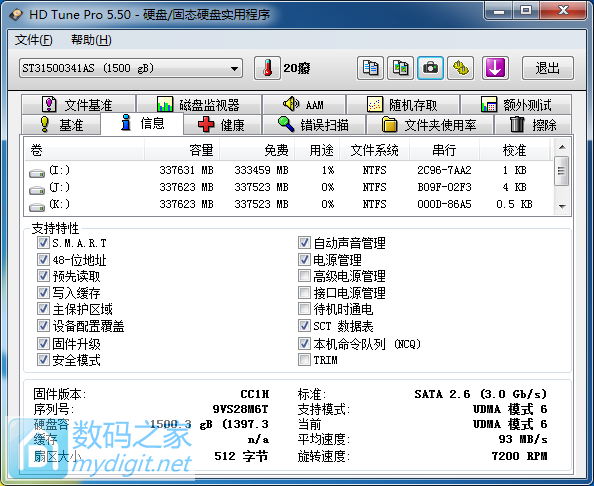
Task: Open the 磁盘监视器 tab
Action: click(199, 105)
